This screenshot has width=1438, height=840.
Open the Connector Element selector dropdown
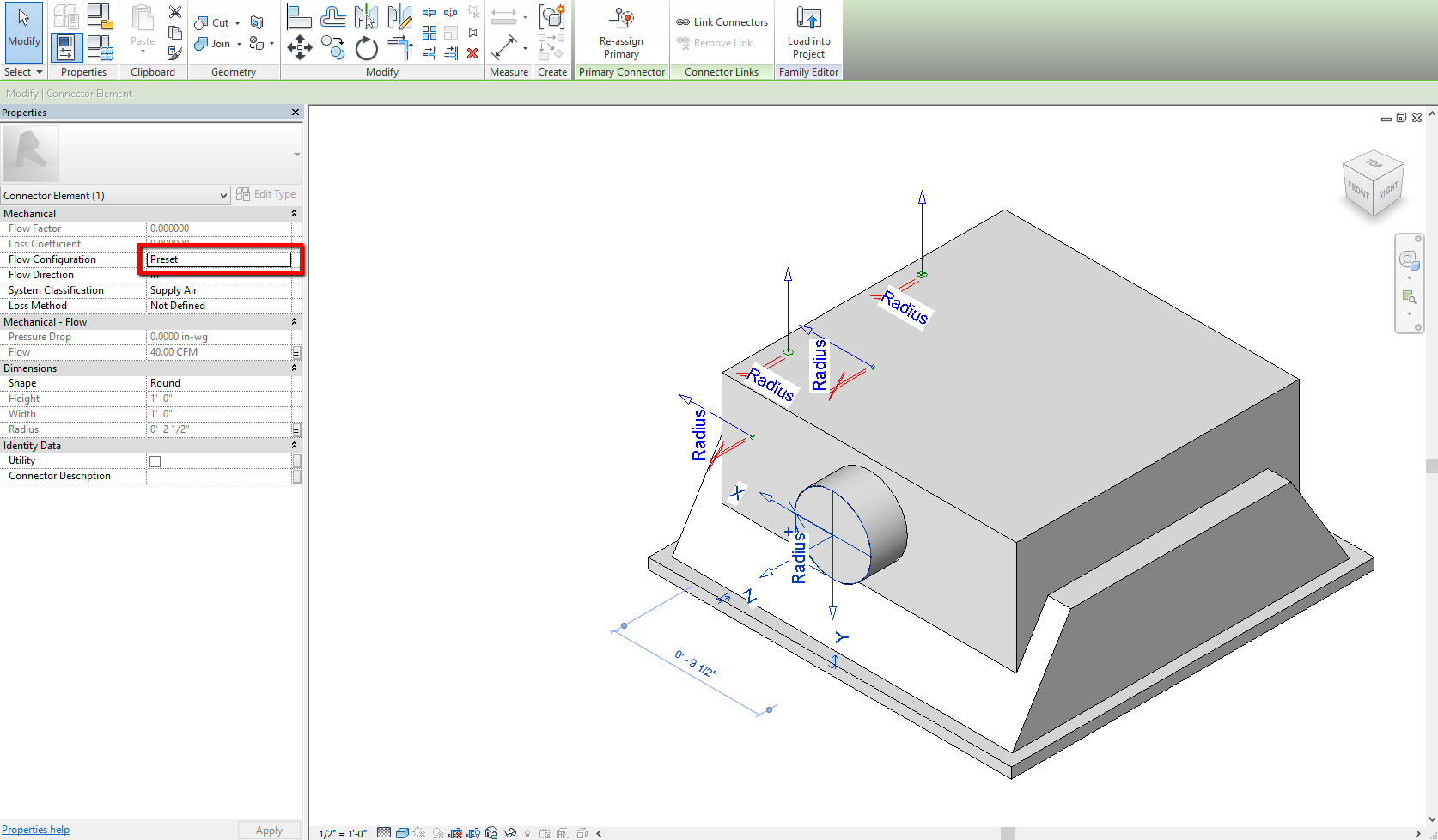[222, 195]
